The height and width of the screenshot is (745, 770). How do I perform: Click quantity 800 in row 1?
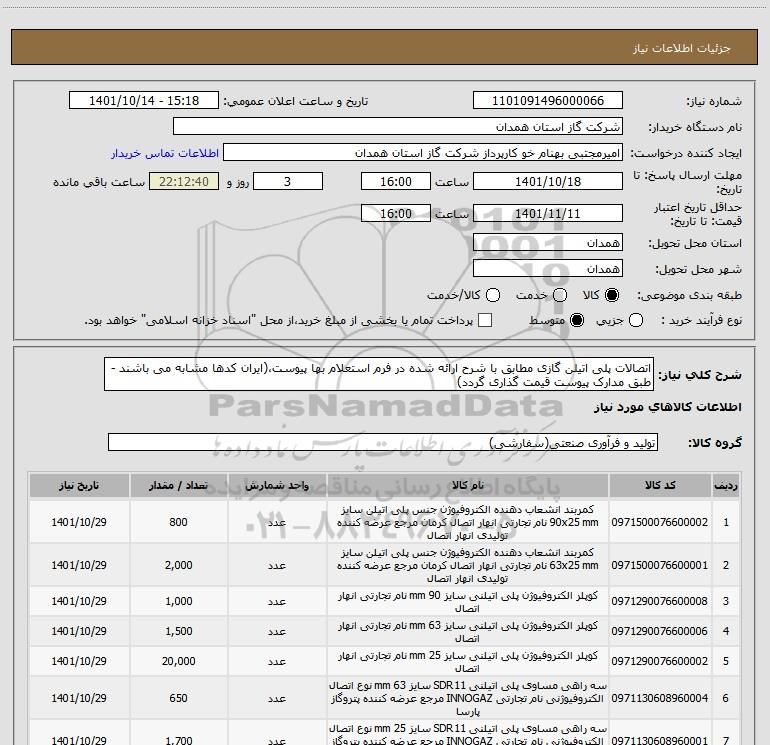178,522
